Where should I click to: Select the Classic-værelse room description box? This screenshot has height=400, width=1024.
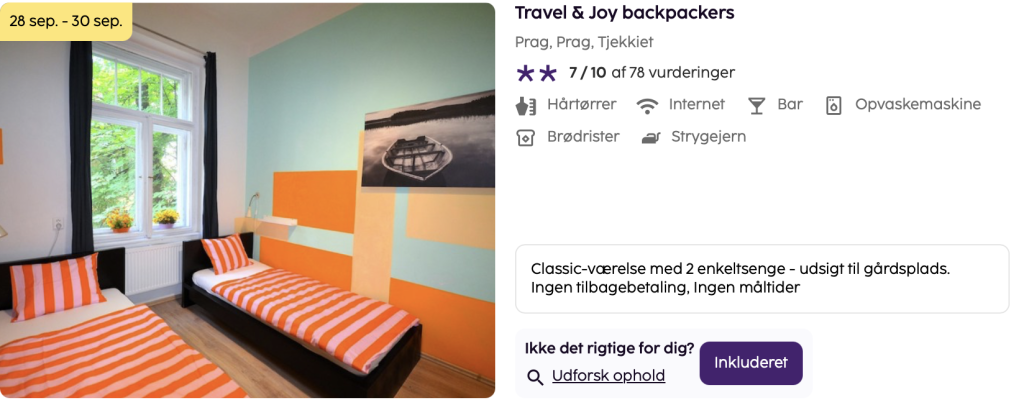(x=762, y=279)
